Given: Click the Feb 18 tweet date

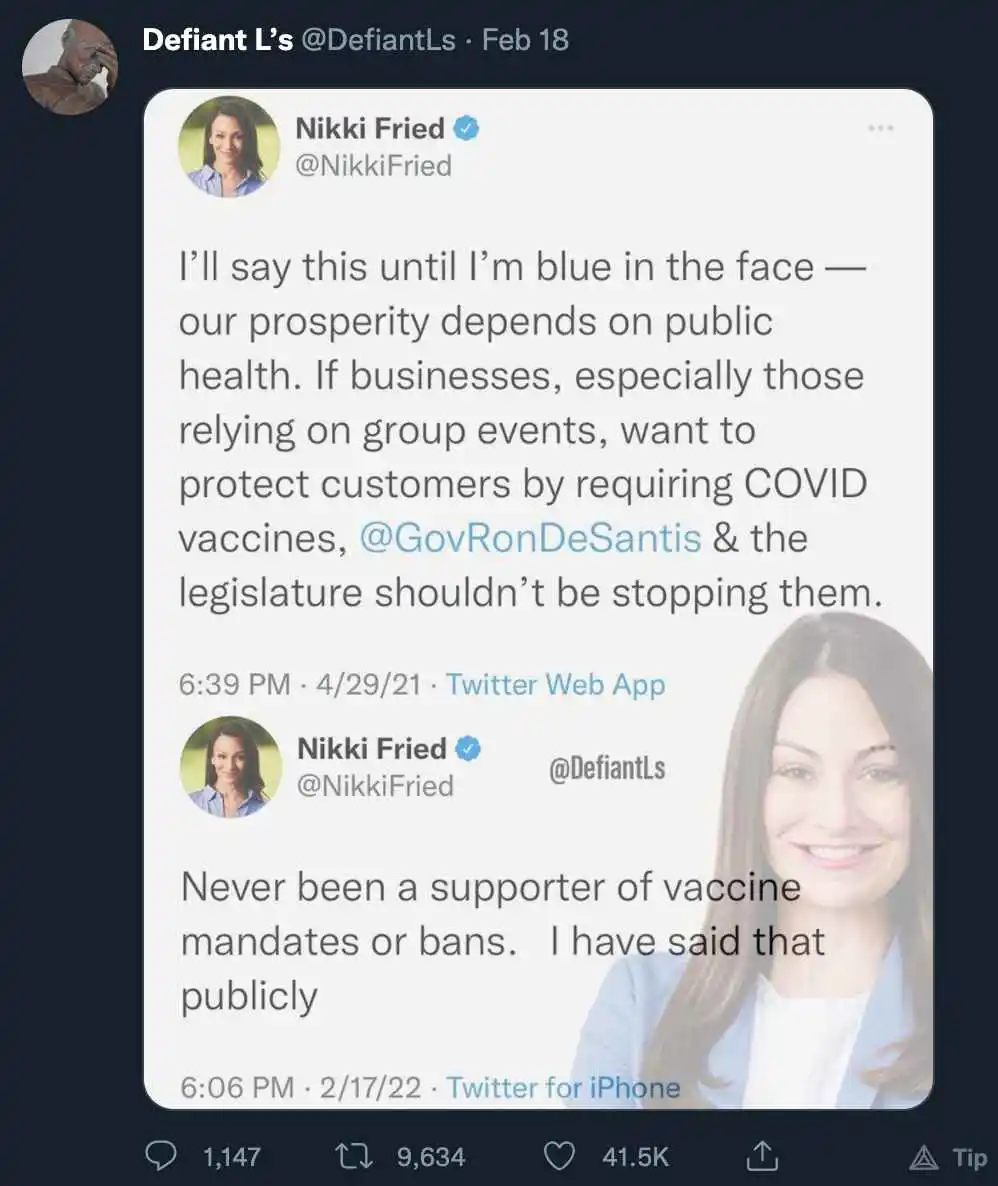Looking at the screenshot, I should point(525,40).
